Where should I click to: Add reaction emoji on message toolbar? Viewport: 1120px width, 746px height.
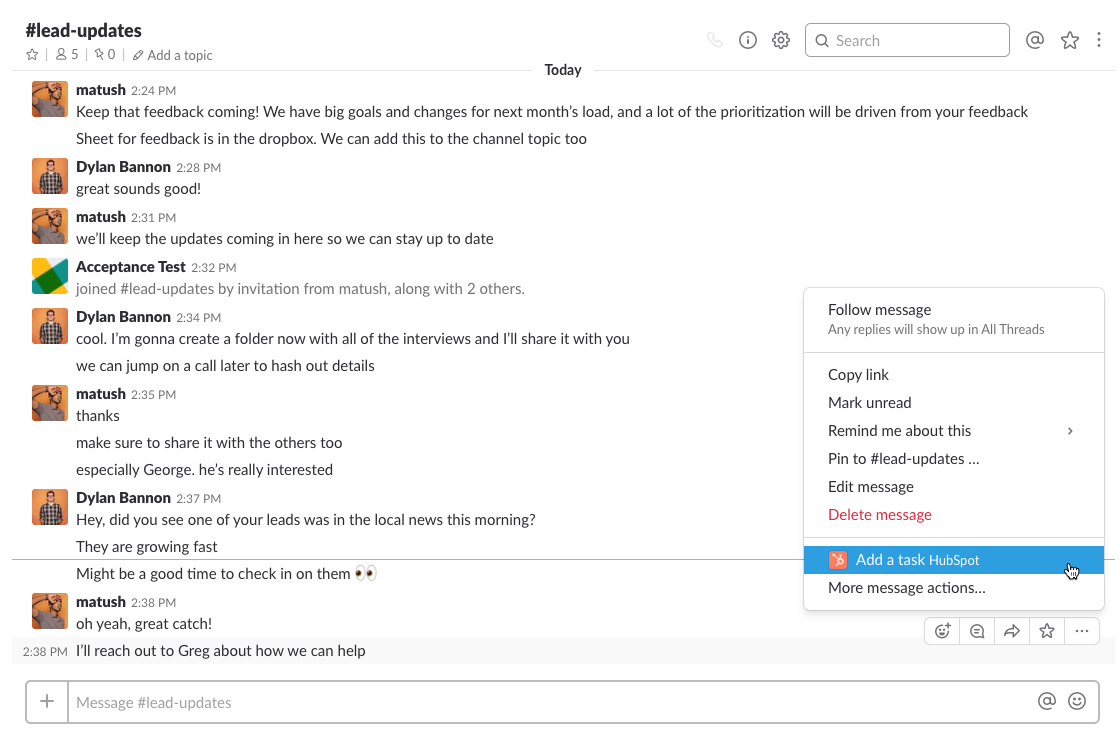coord(943,631)
